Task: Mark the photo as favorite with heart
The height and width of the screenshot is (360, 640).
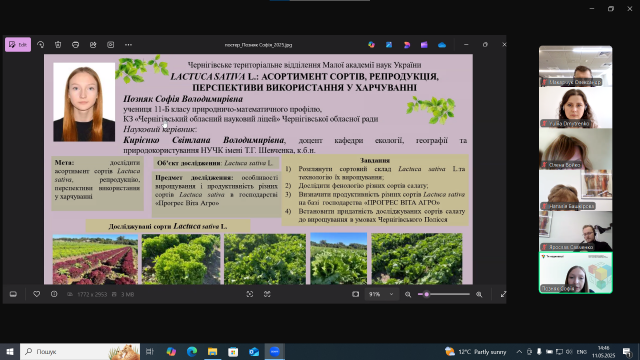Action: pos(36,294)
